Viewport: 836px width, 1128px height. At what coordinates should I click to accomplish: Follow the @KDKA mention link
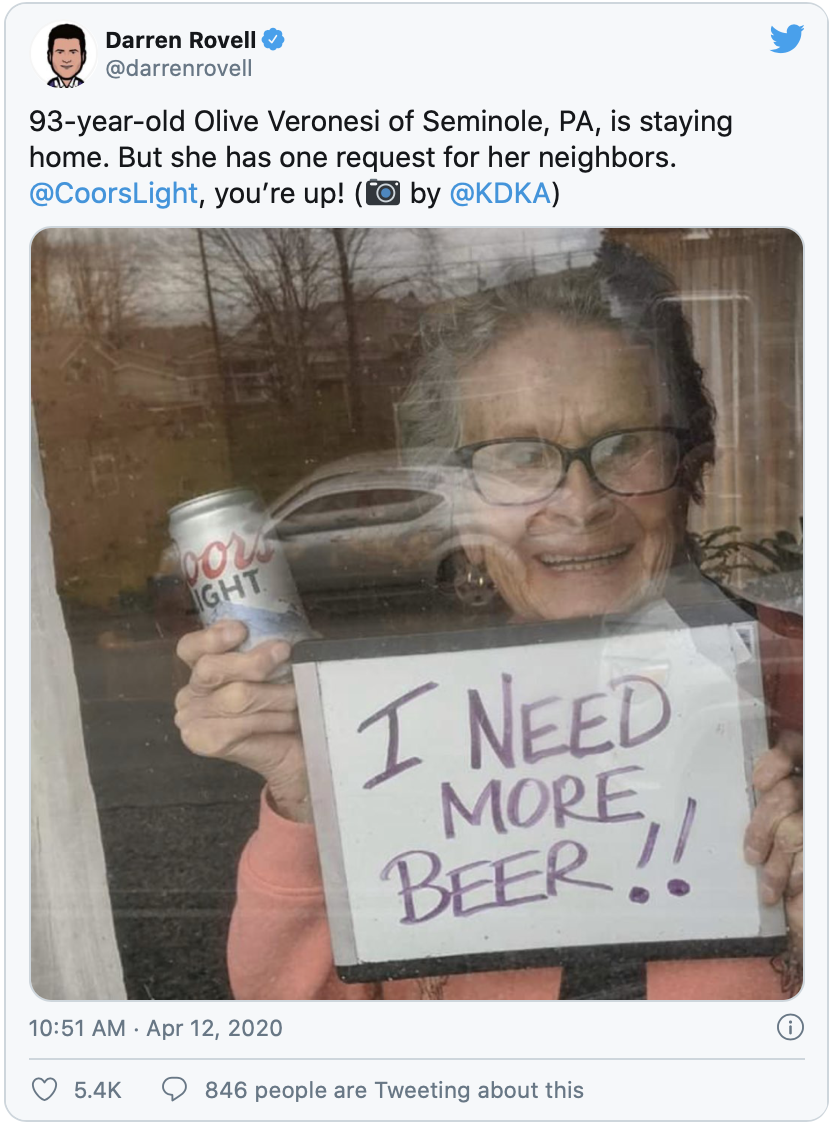click(x=500, y=194)
